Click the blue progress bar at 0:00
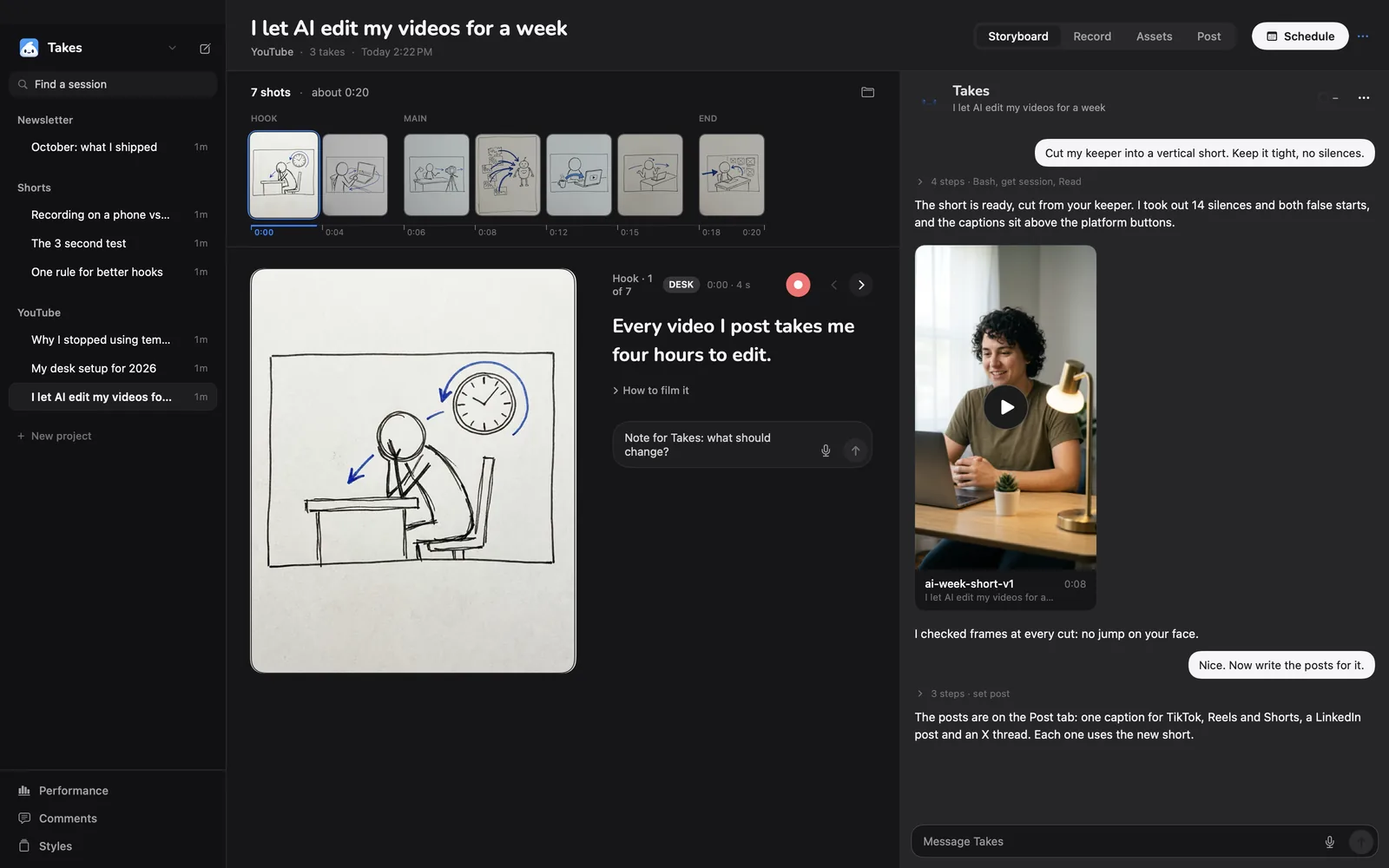Viewport: 1389px width, 868px height. tap(284, 226)
